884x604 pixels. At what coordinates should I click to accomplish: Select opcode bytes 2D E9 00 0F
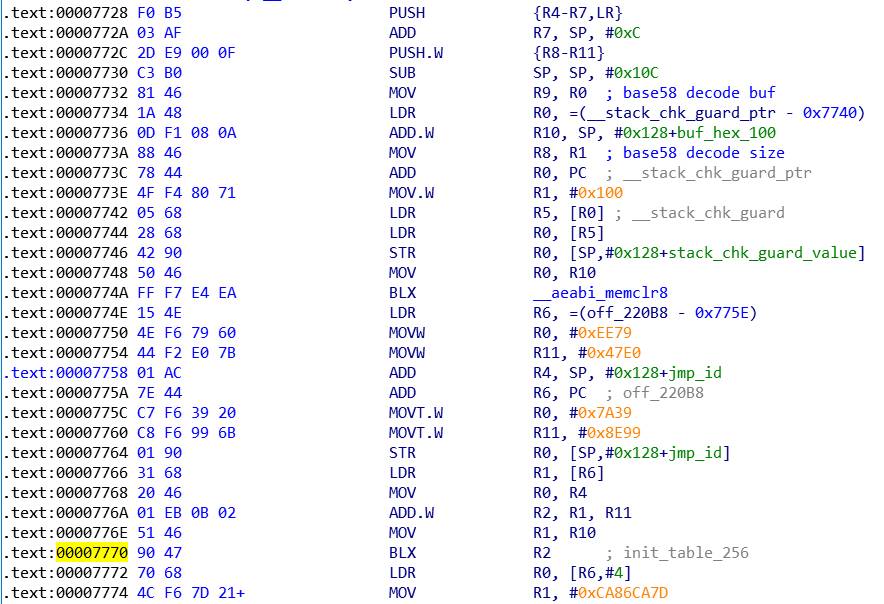click(187, 53)
